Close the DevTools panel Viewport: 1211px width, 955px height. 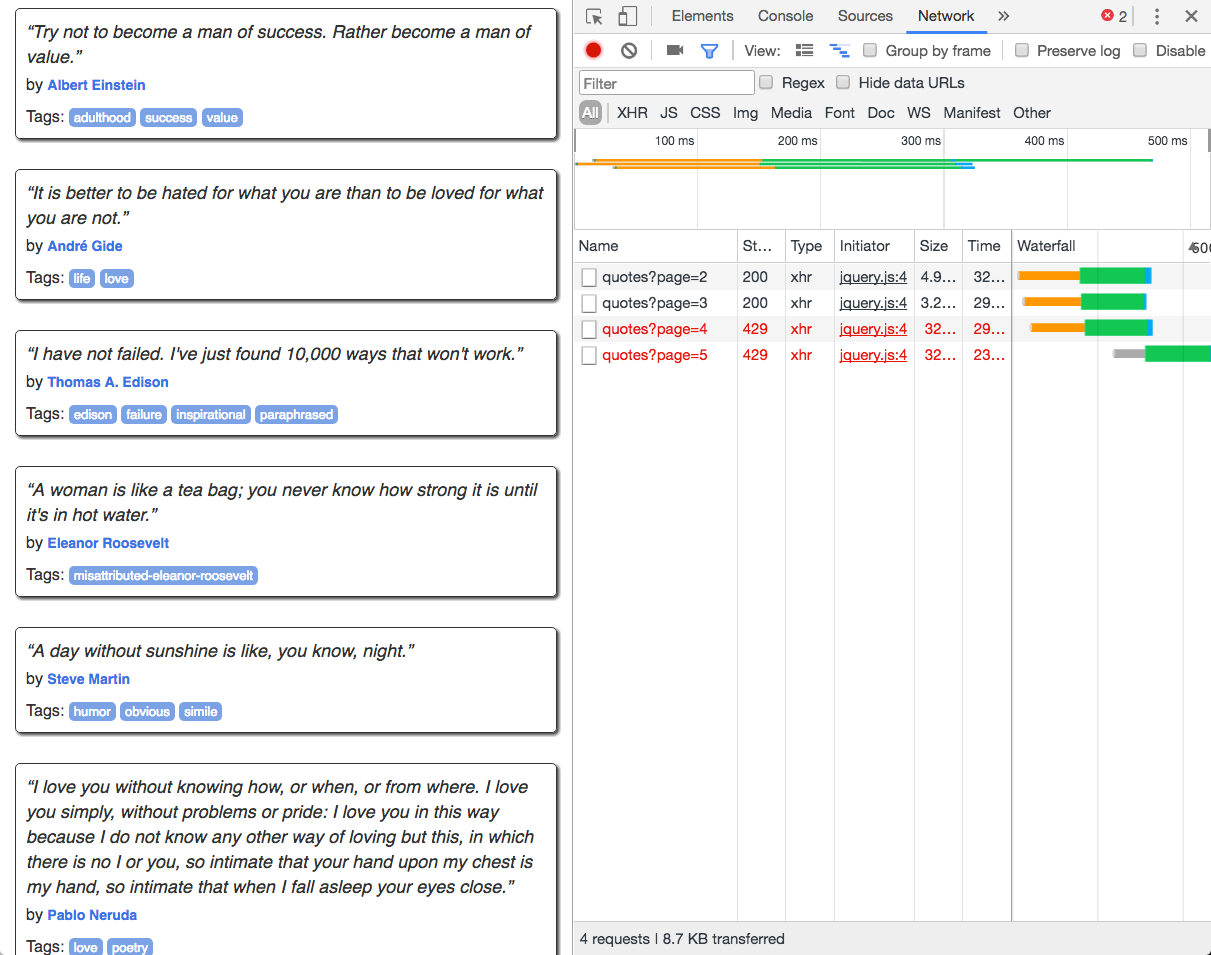click(1191, 16)
